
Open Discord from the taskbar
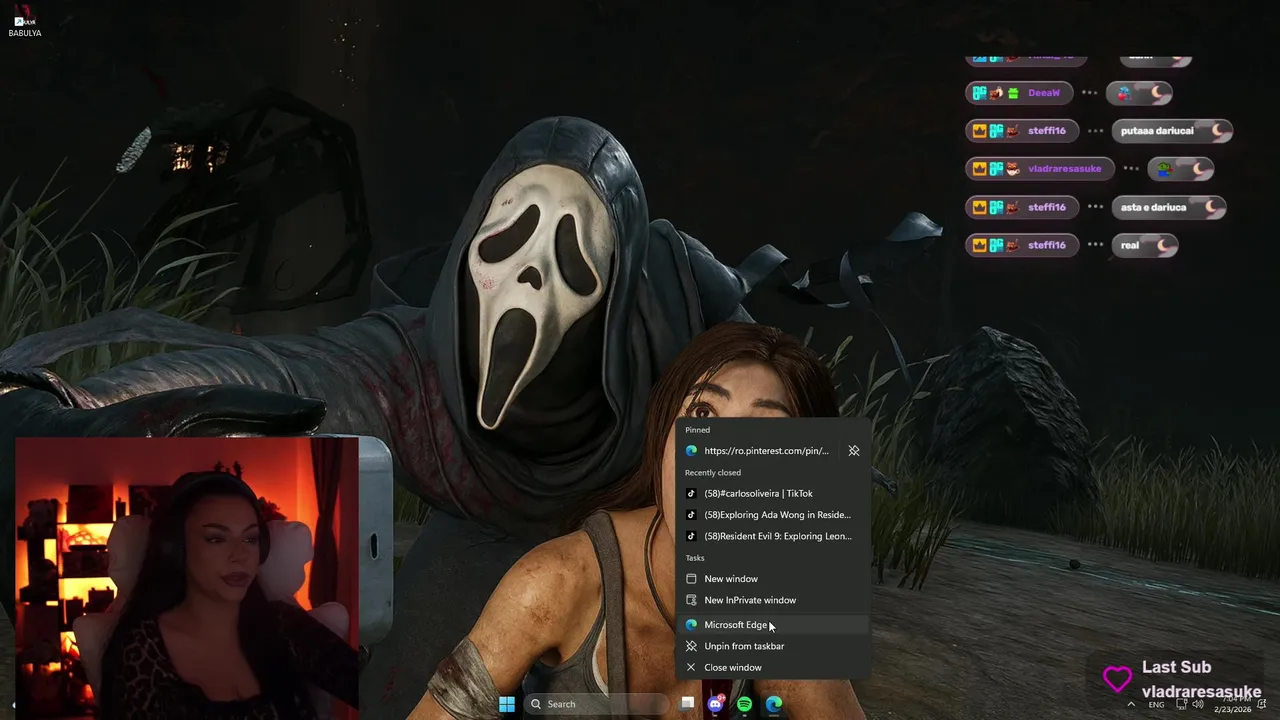point(716,704)
